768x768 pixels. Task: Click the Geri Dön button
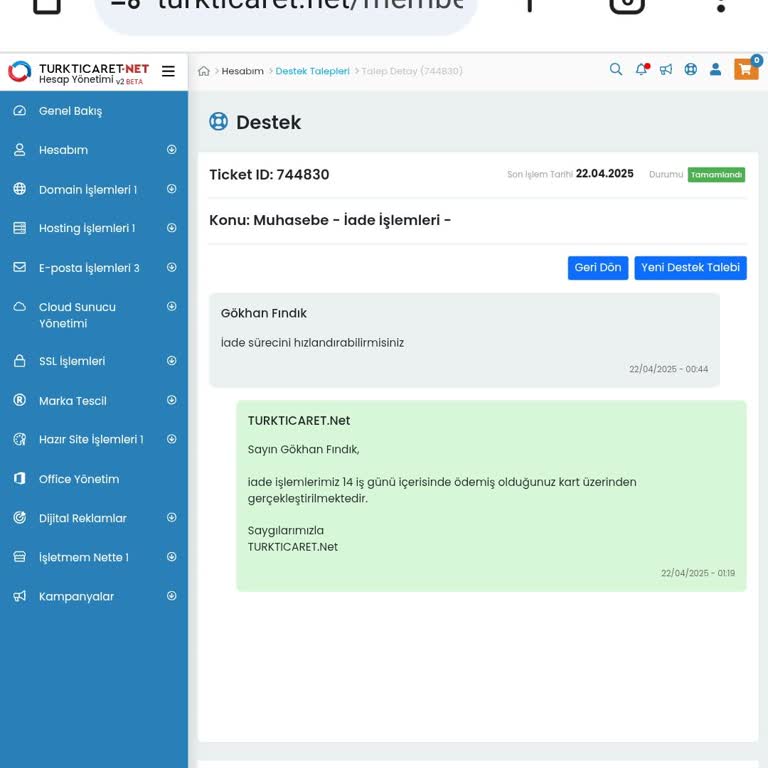tap(598, 268)
